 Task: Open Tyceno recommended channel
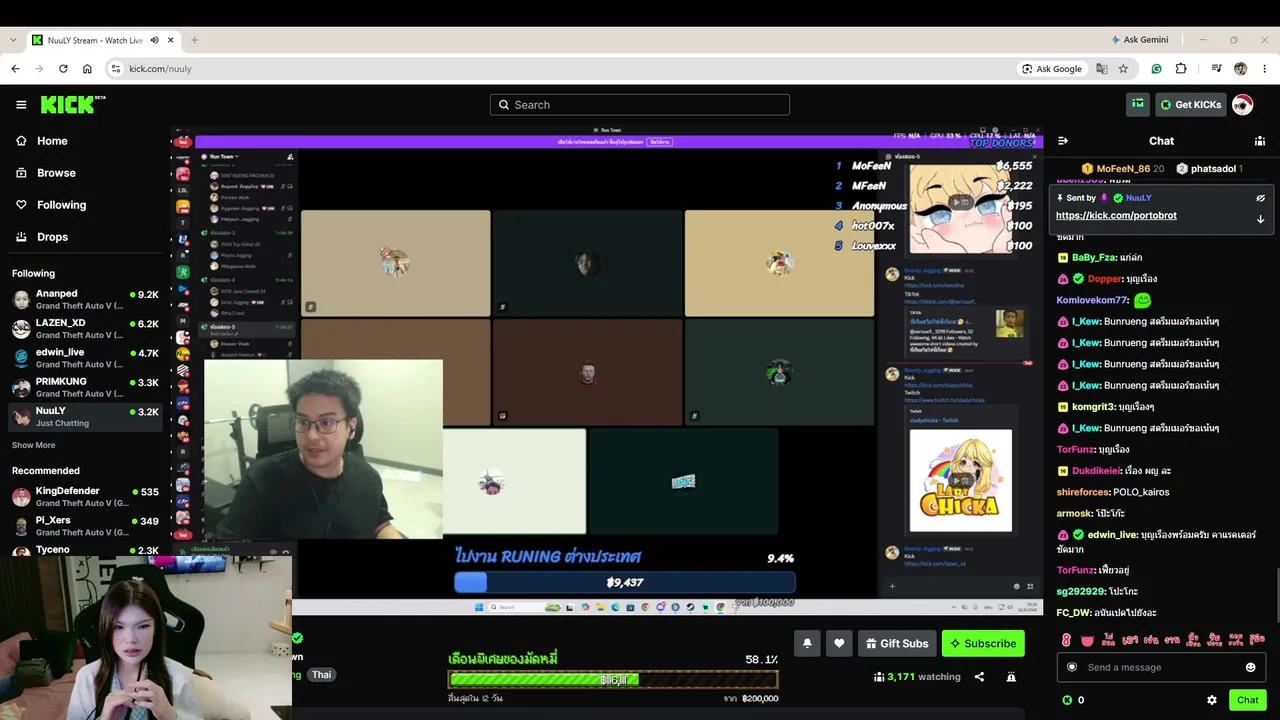pos(85,550)
